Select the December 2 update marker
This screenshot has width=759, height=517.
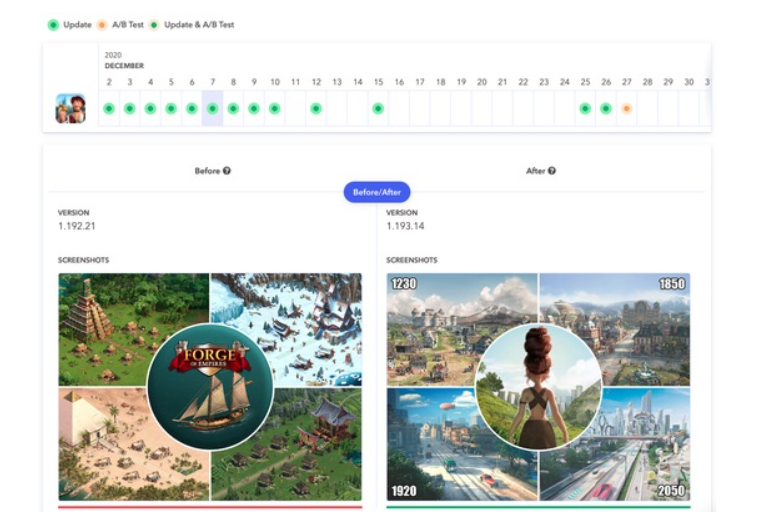tap(109, 108)
